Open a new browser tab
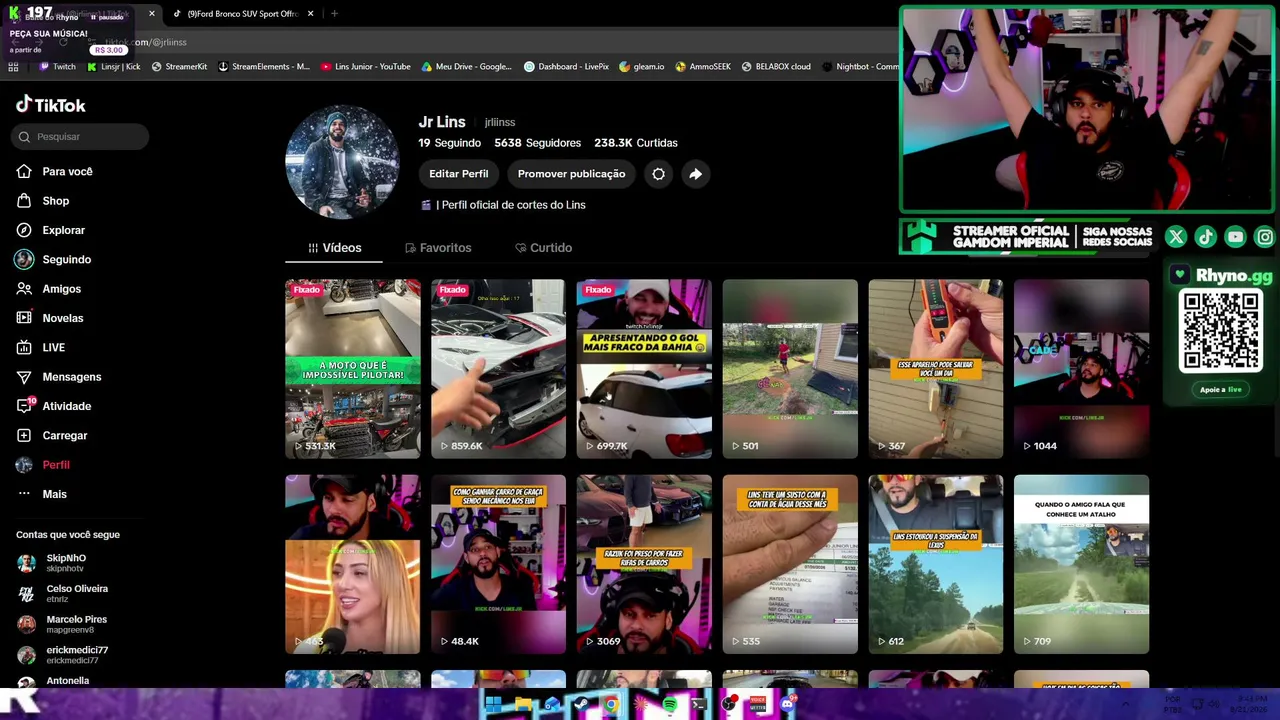1280x720 pixels. (x=334, y=14)
